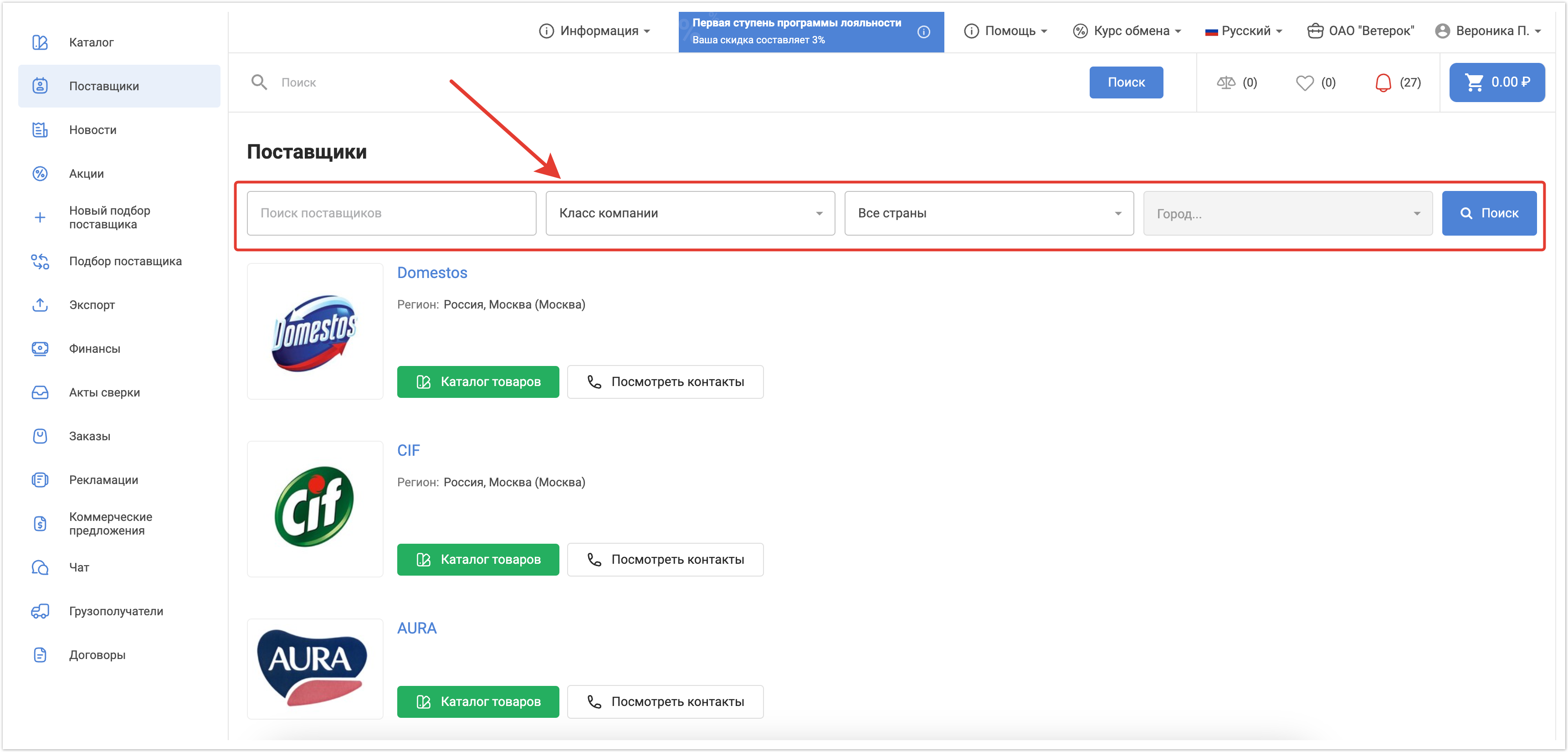Viewport: 1568px width, 752px height.
Task: Click Посмотреть контакты for CIF
Action: point(665,560)
